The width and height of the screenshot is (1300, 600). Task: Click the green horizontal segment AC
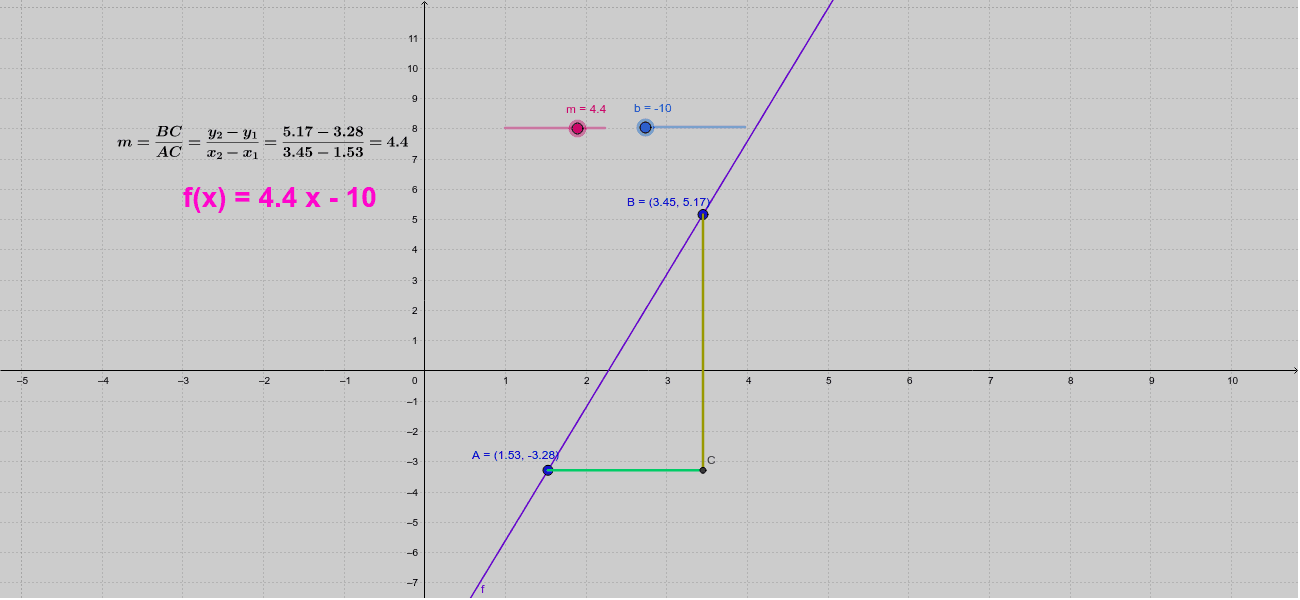coord(625,470)
